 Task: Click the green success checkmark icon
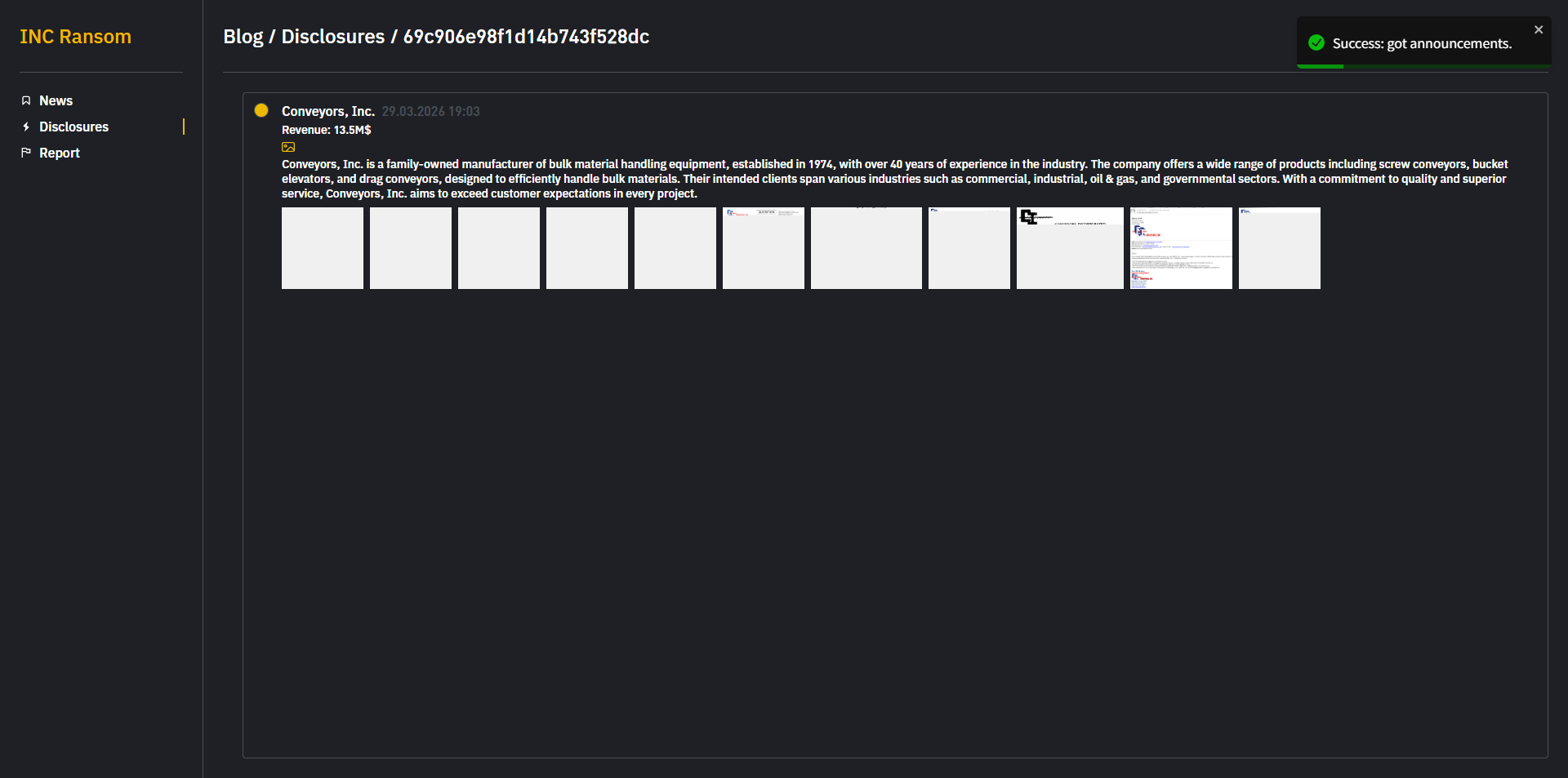[x=1316, y=43]
